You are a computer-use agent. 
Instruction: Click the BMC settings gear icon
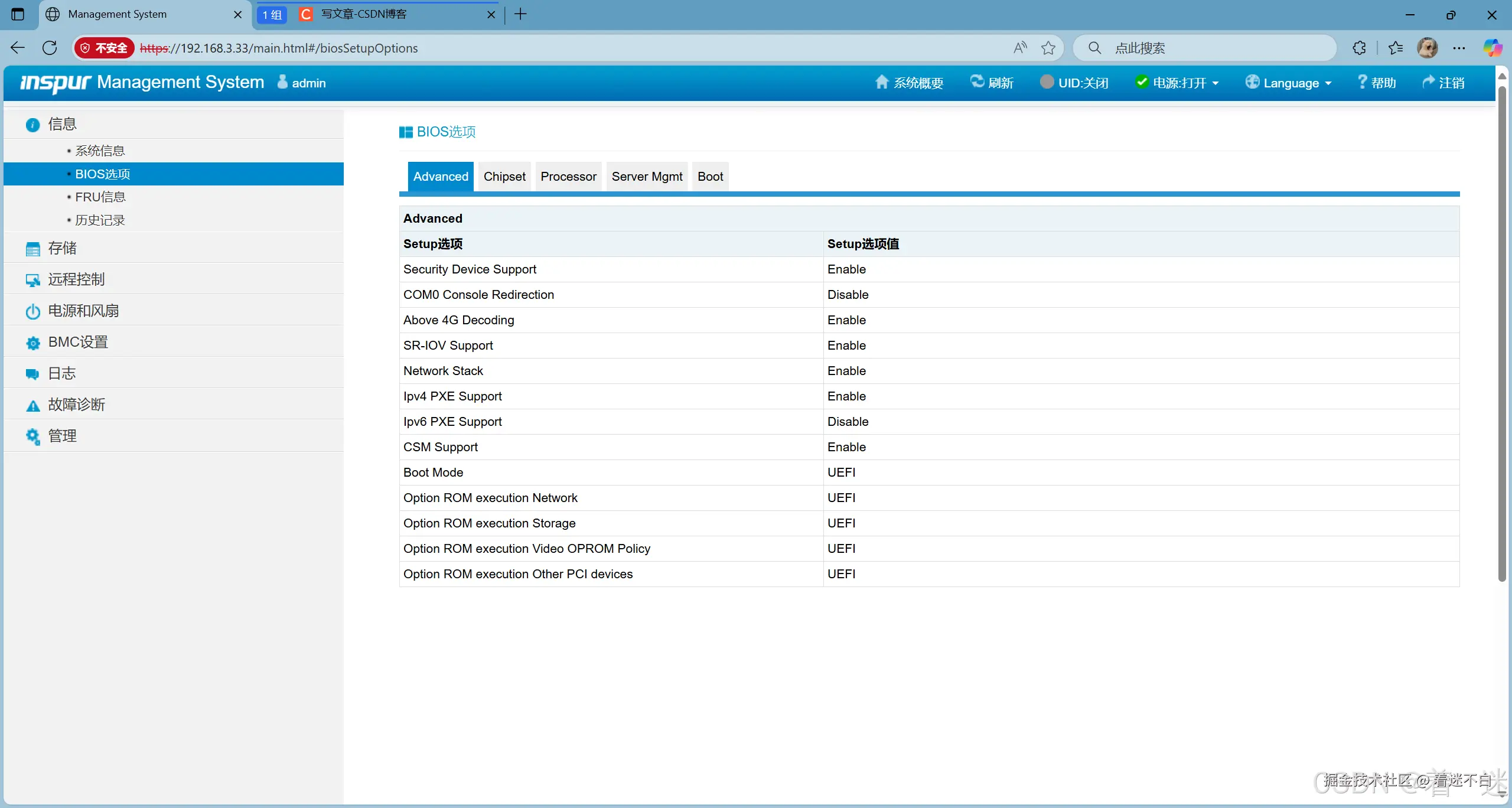tap(32, 343)
